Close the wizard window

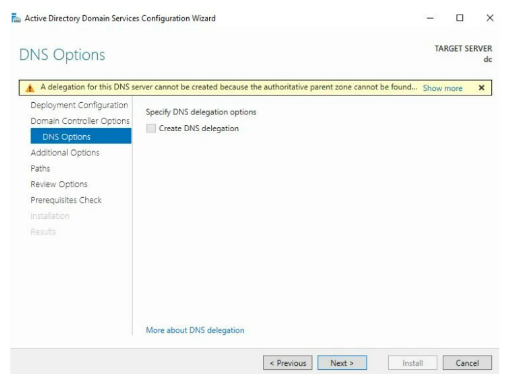490,18
